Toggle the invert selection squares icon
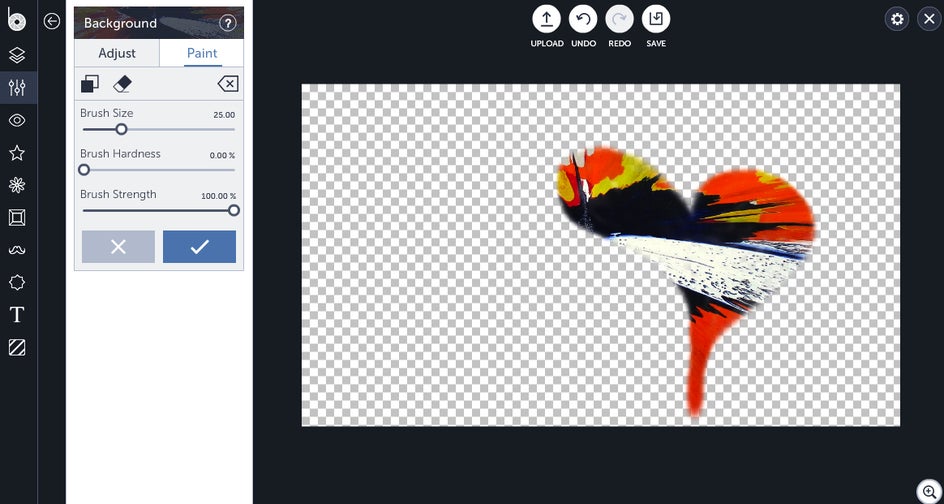This screenshot has height=504, width=944. (90, 84)
